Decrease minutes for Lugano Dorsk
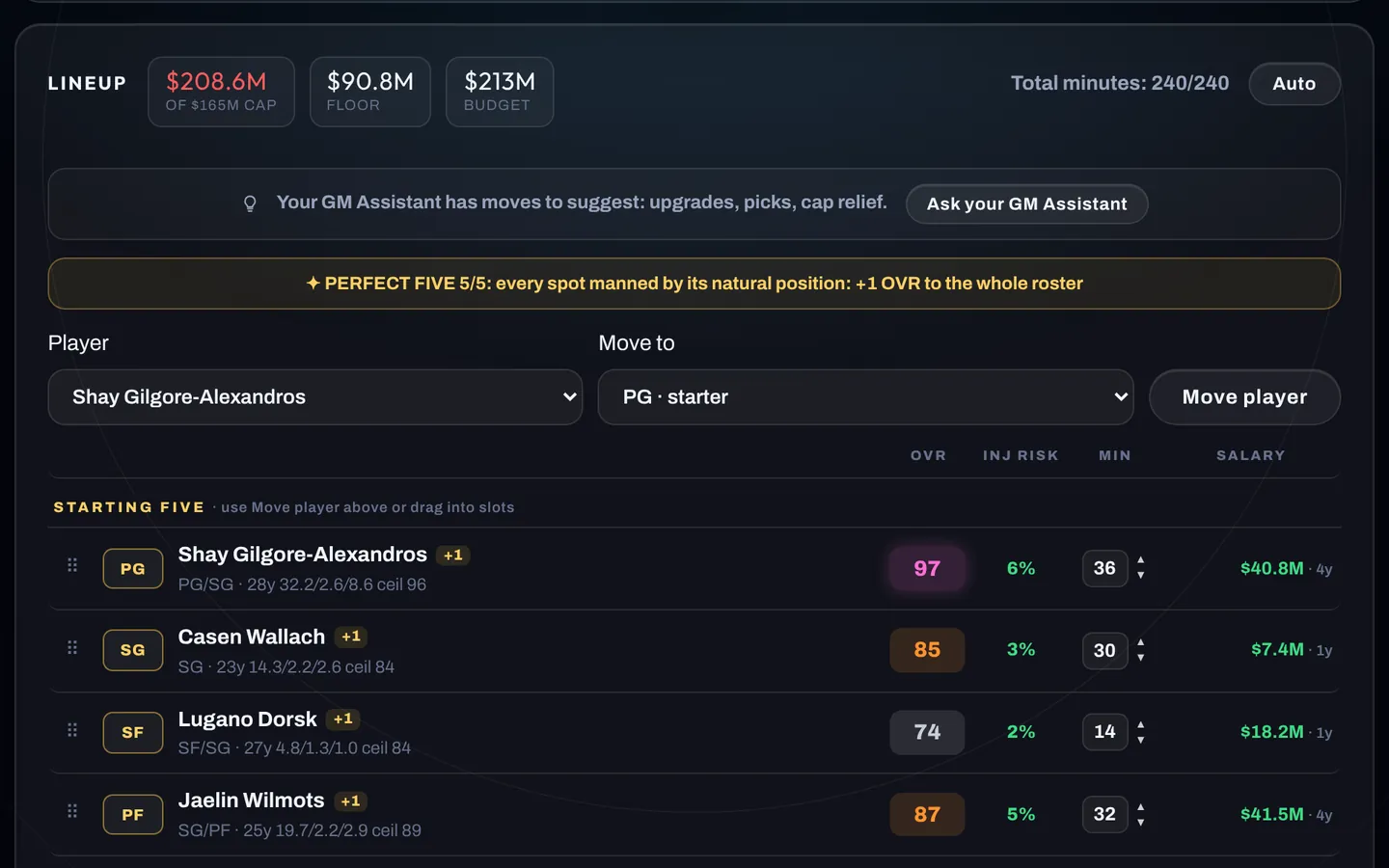 click(x=1141, y=740)
